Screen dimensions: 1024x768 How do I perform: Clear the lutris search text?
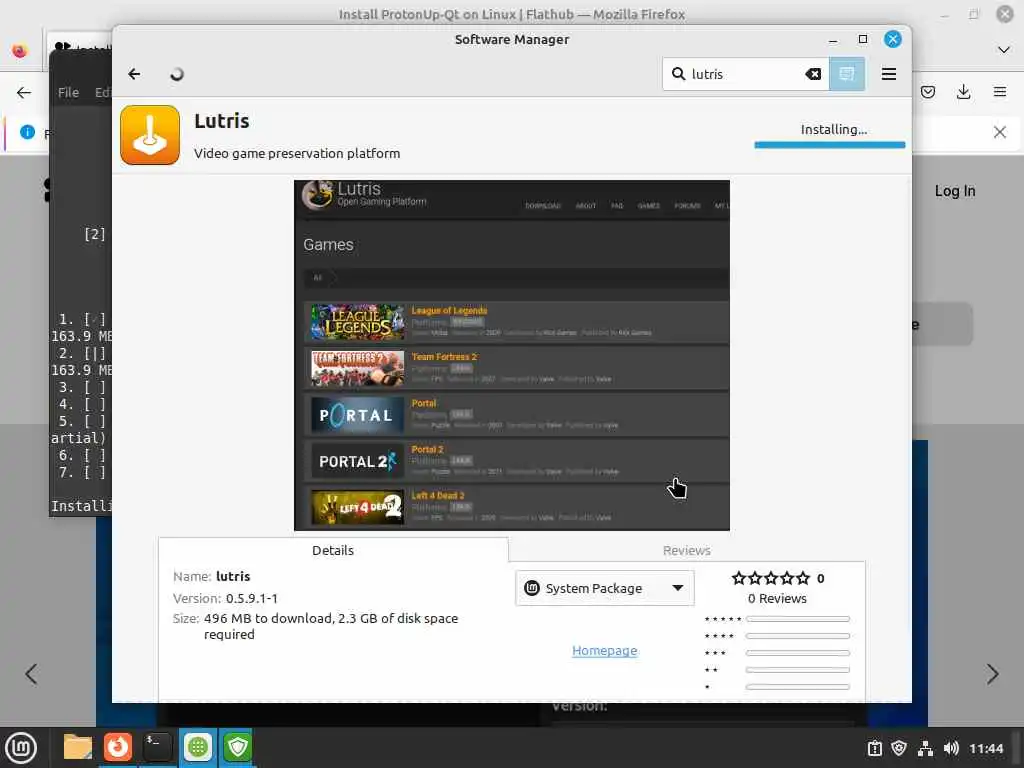[813, 74]
